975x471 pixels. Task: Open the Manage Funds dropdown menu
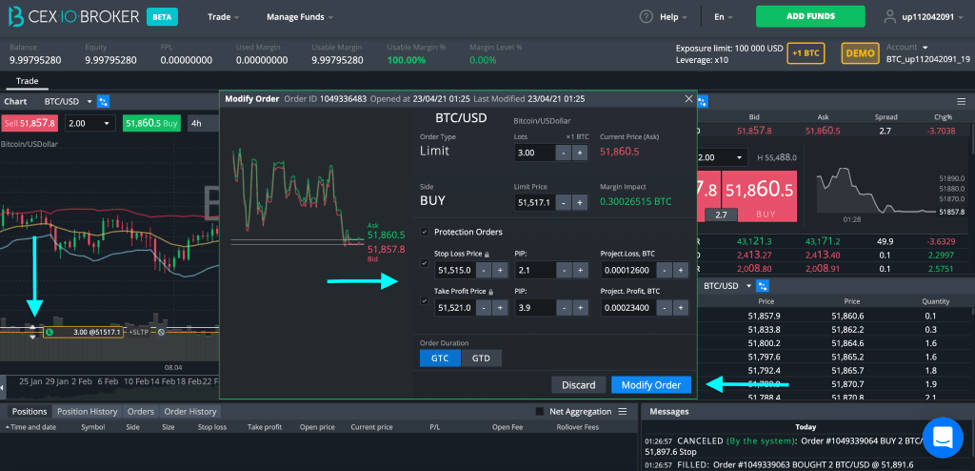point(300,17)
